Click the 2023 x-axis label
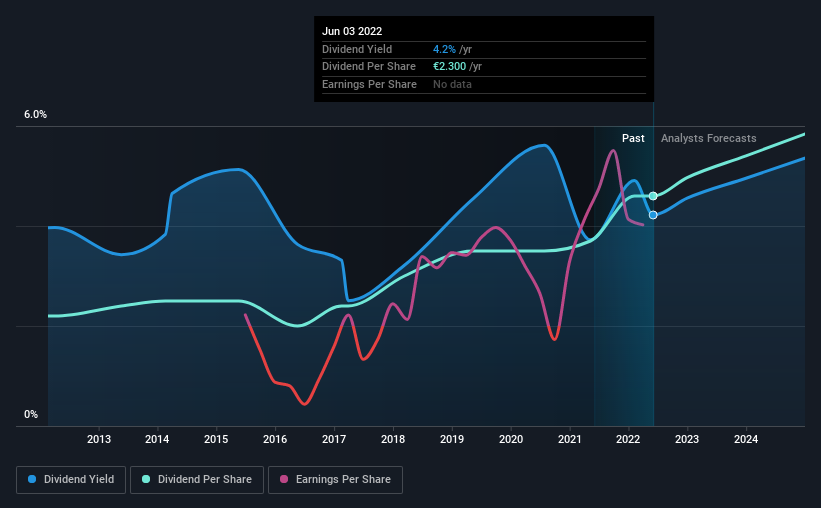Screen dimensions: 821x508 tap(687, 439)
